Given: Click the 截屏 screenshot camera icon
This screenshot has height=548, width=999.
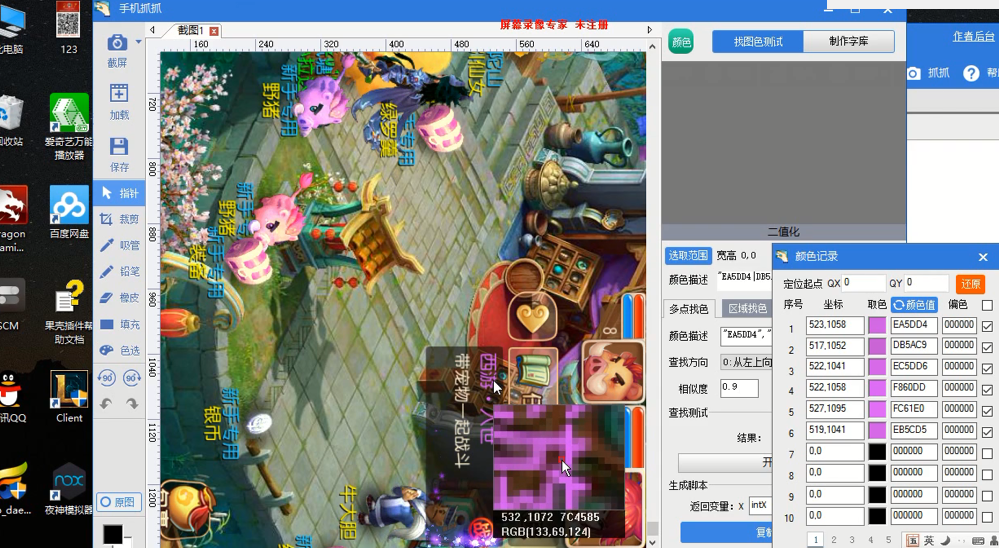Looking at the screenshot, I should click(x=116, y=43).
